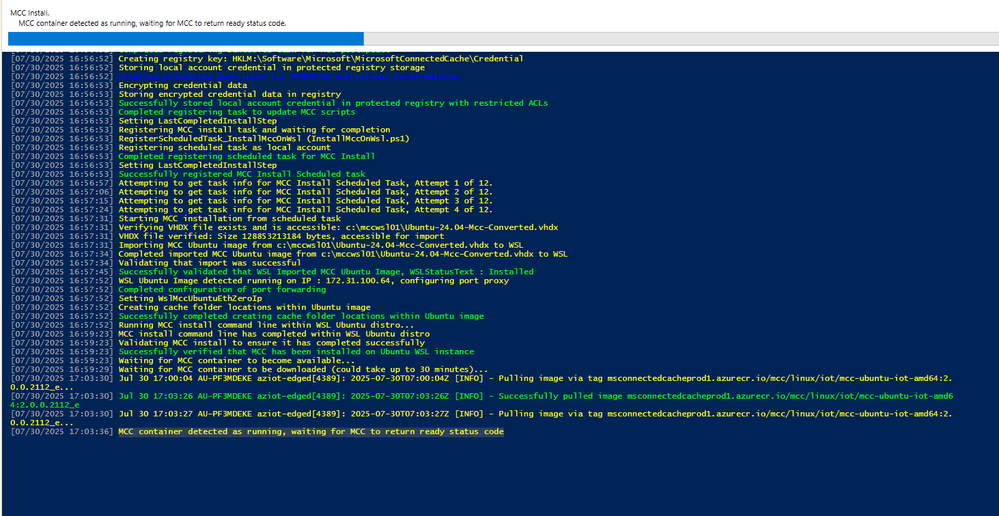The height and width of the screenshot is (516, 999).
Task: Select the timestamp [07/30/2025 16:59:29]
Action: coord(62,371)
